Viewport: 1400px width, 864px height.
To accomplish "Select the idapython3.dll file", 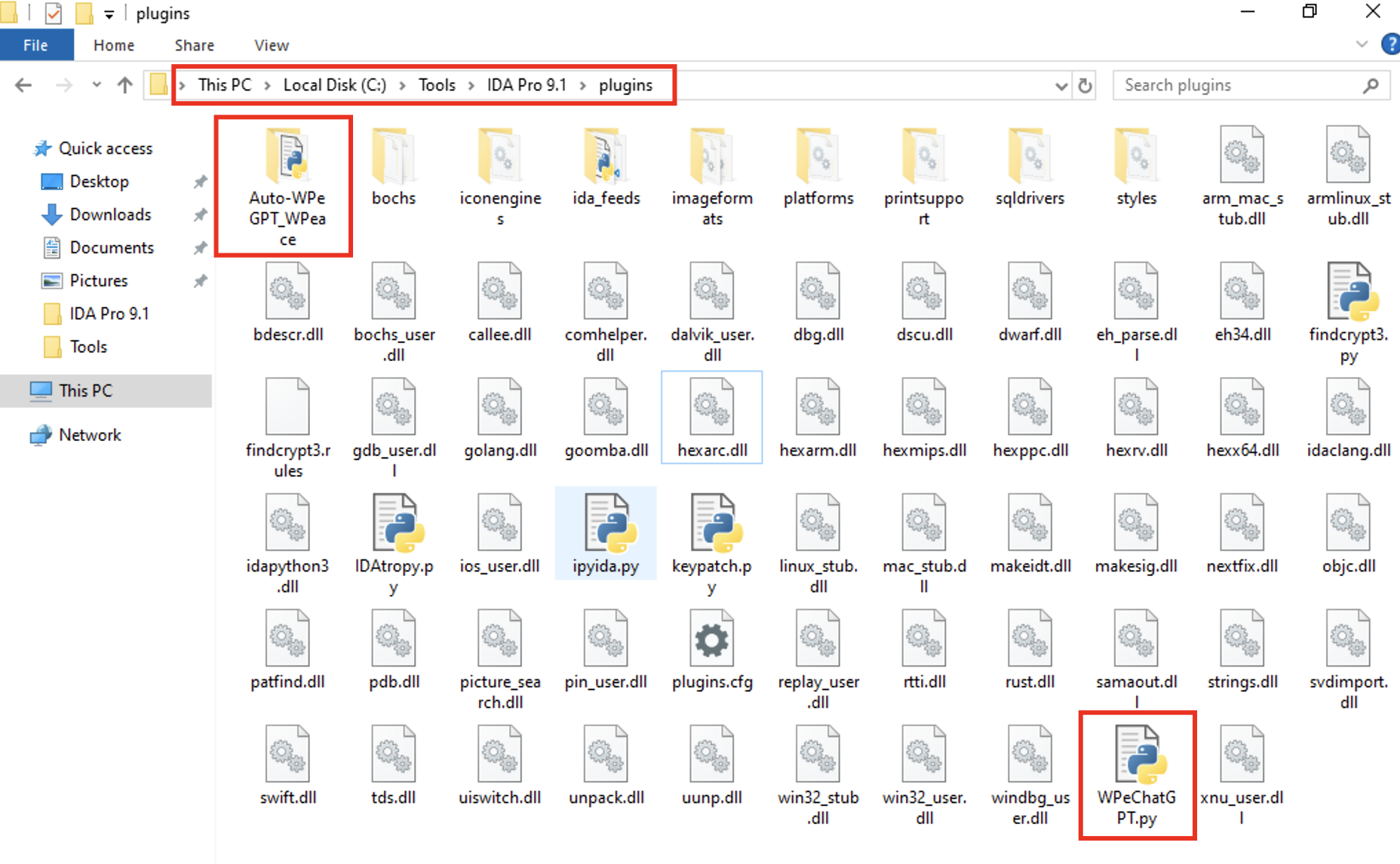I will (x=287, y=544).
